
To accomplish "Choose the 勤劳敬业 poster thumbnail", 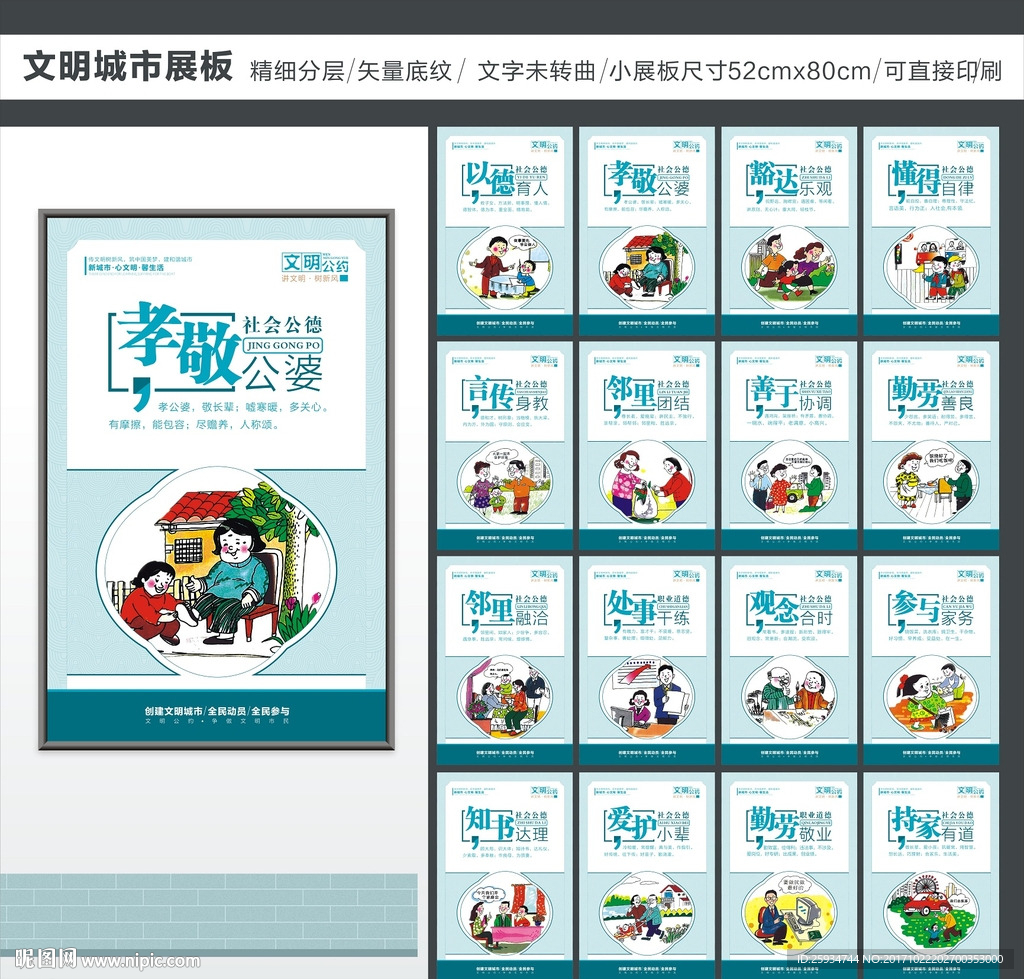I will [x=789, y=875].
